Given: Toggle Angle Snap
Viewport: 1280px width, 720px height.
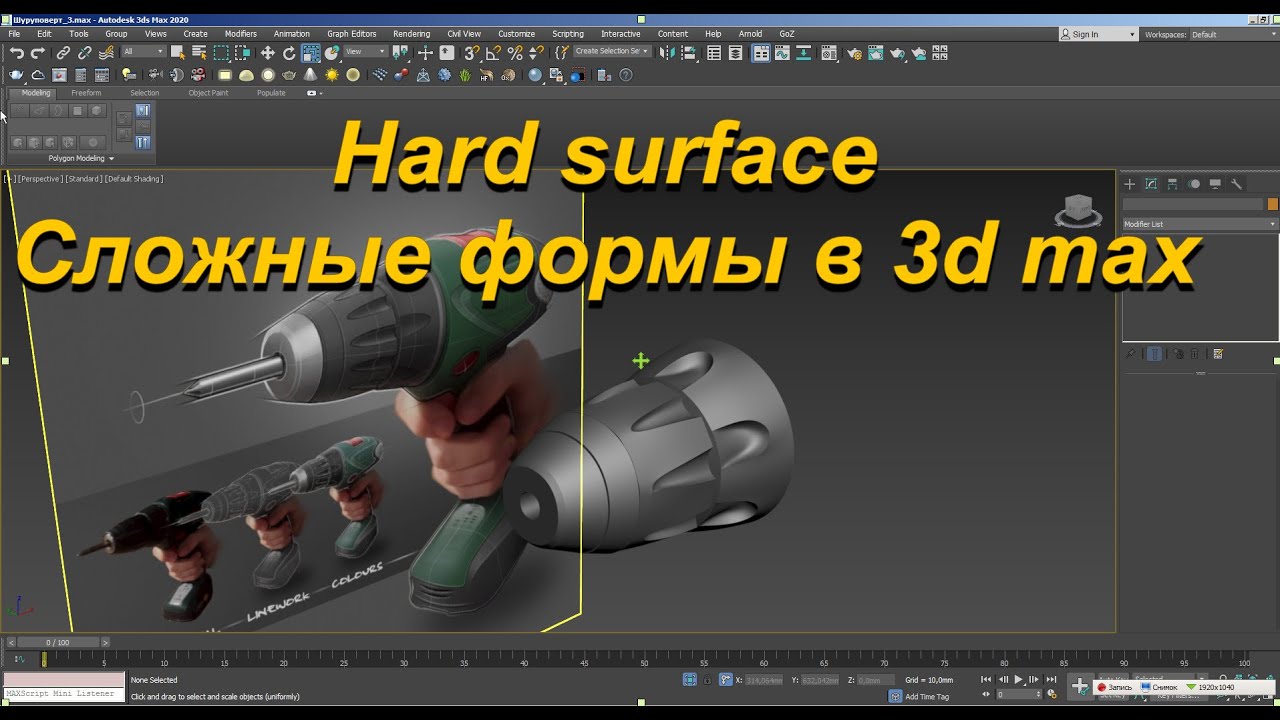Looking at the screenshot, I should click(494, 53).
